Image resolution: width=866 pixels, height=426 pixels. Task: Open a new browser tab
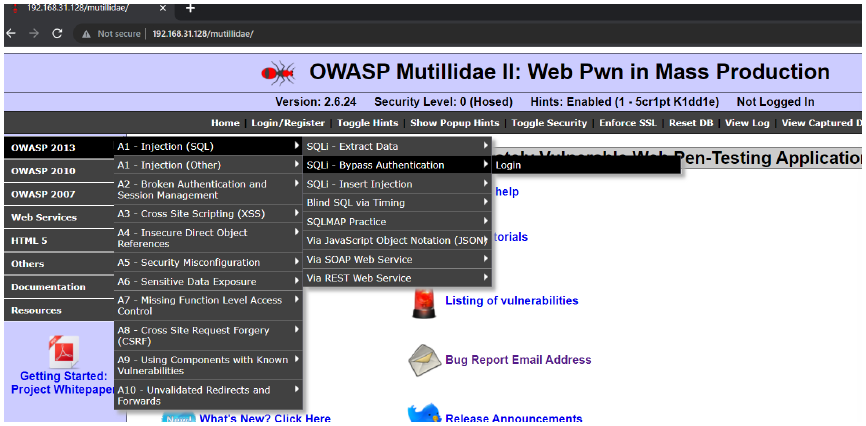coord(190,8)
